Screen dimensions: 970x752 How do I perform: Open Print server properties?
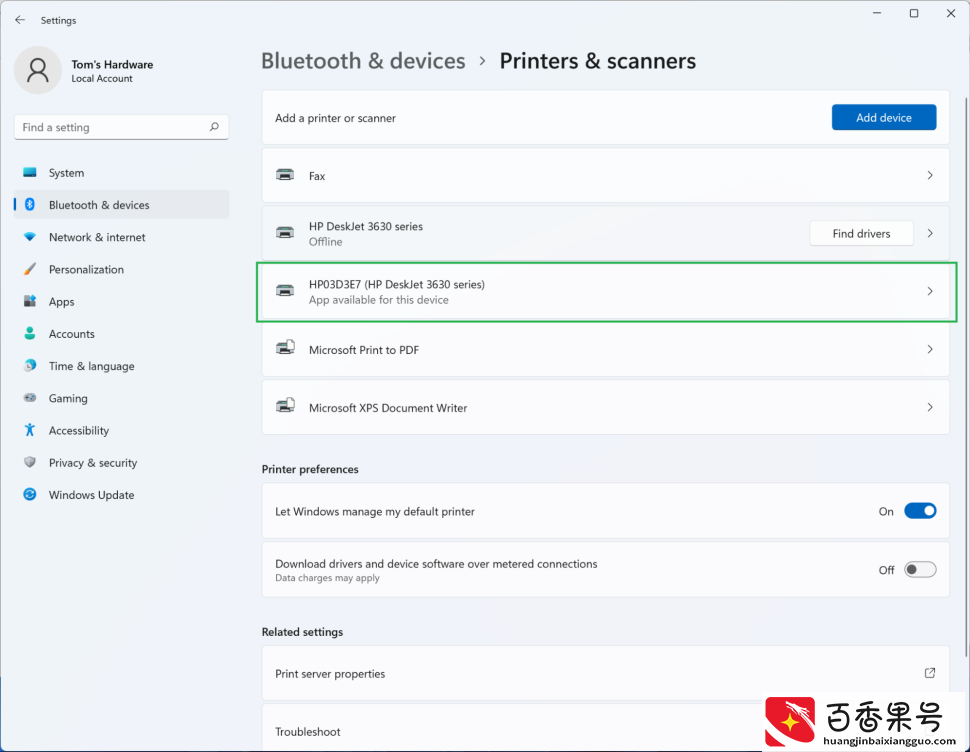tap(606, 673)
